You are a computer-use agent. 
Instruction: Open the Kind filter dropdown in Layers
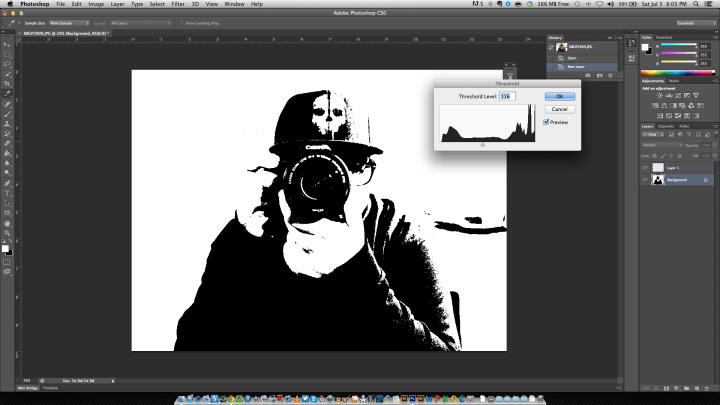[652, 135]
